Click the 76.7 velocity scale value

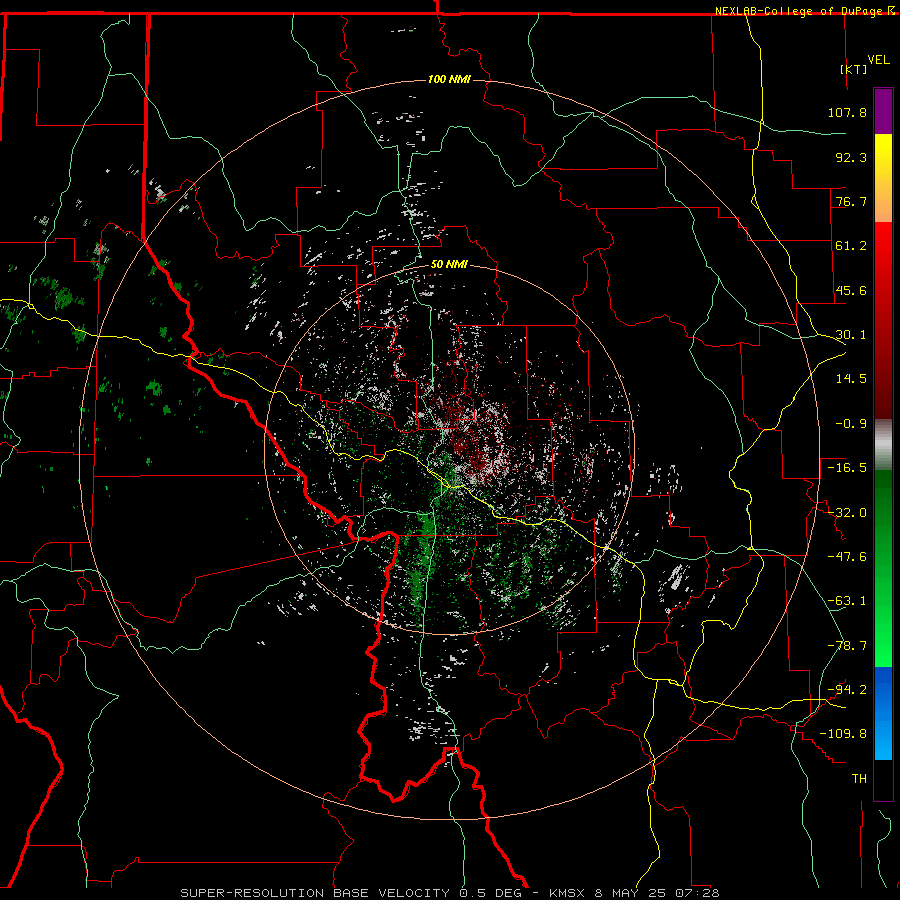click(851, 201)
